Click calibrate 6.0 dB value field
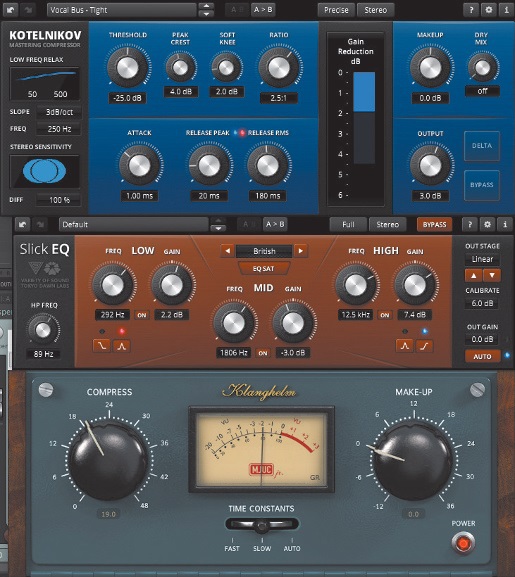The image size is (515, 577). (482, 304)
